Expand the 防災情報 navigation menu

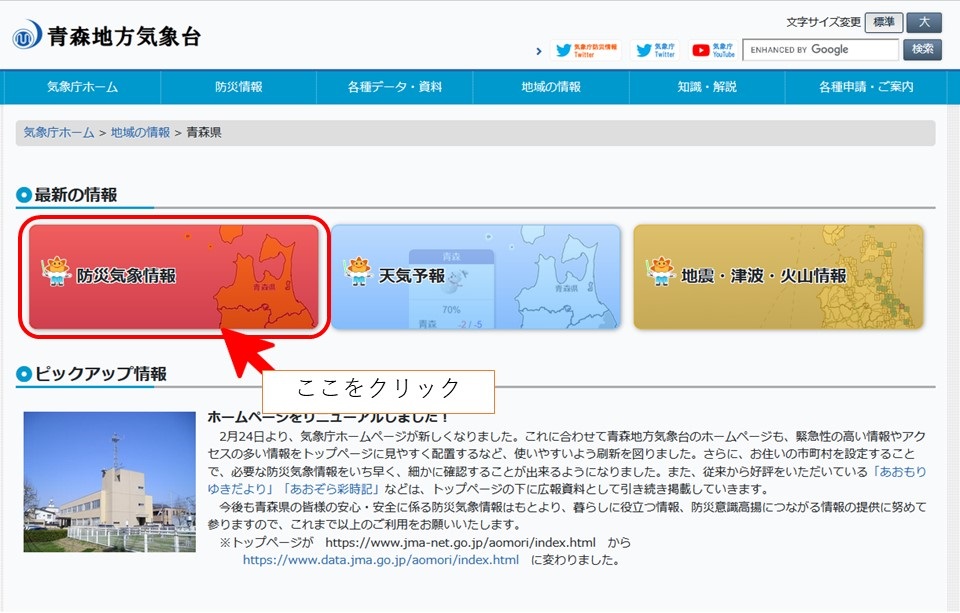[238, 87]
